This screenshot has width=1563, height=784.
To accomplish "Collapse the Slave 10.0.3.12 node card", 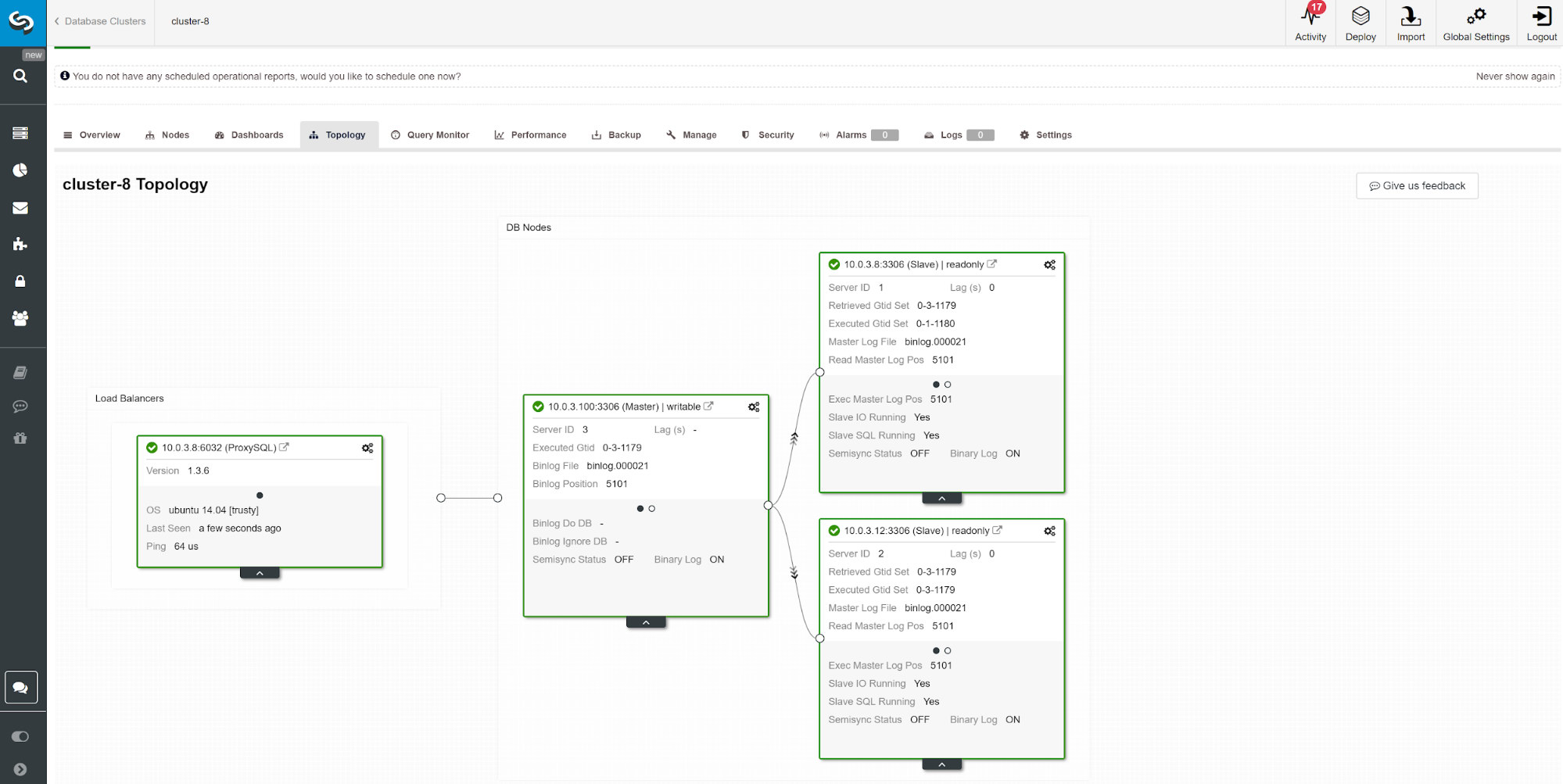I will point(942,764).
